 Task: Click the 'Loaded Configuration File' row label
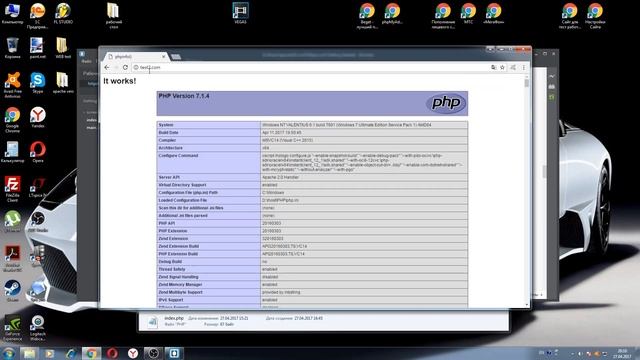pyautogui.click(x=182, y=200)
